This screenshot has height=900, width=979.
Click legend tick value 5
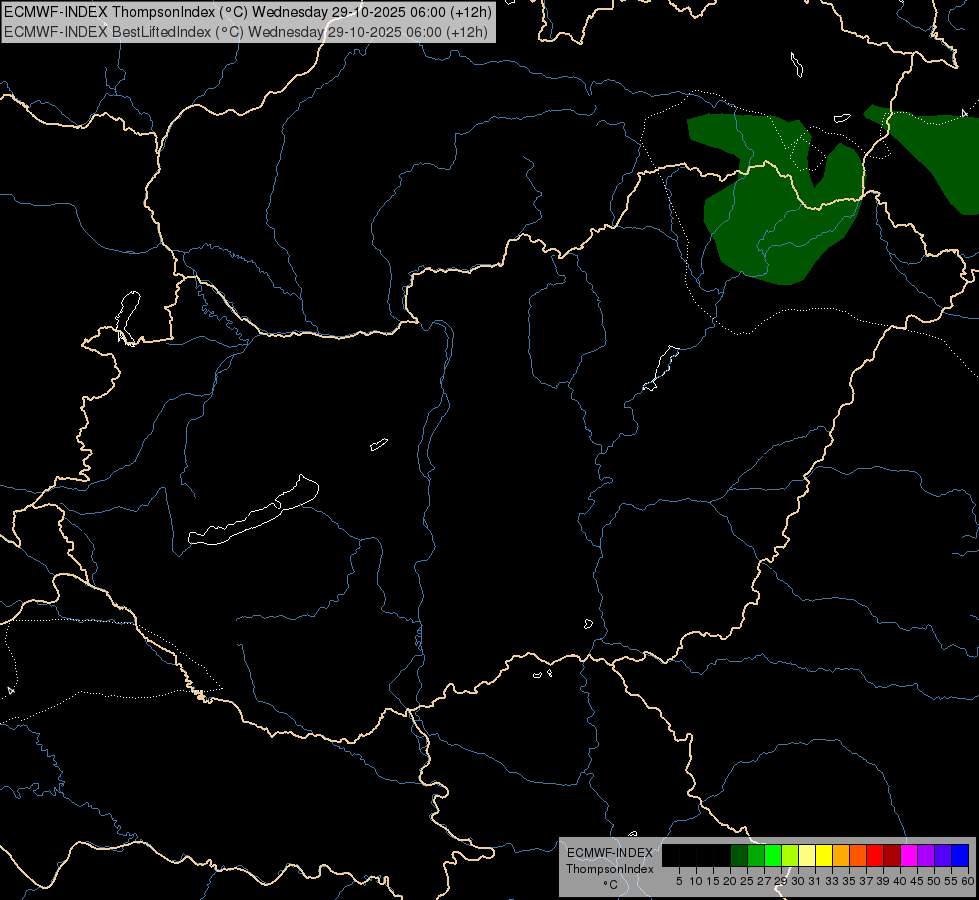pyautogui.click(x=679, y=881)
